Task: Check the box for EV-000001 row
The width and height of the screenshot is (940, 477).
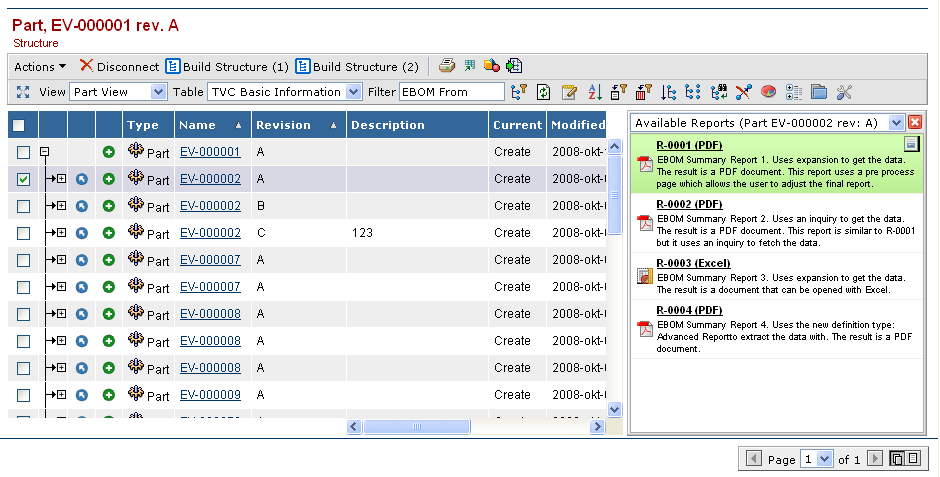Action: (24, 152)
